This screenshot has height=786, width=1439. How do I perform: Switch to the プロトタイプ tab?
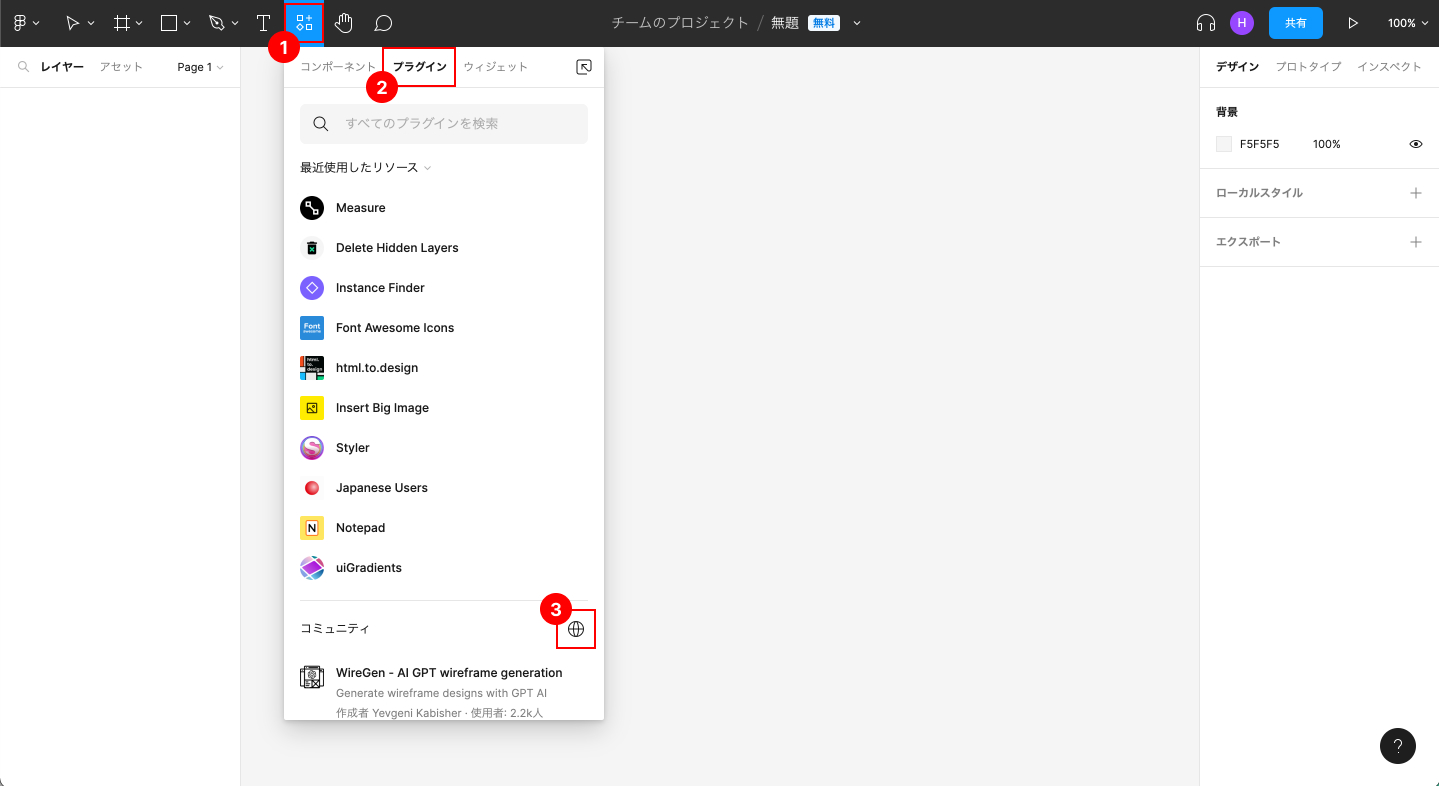click(1308, 67)
